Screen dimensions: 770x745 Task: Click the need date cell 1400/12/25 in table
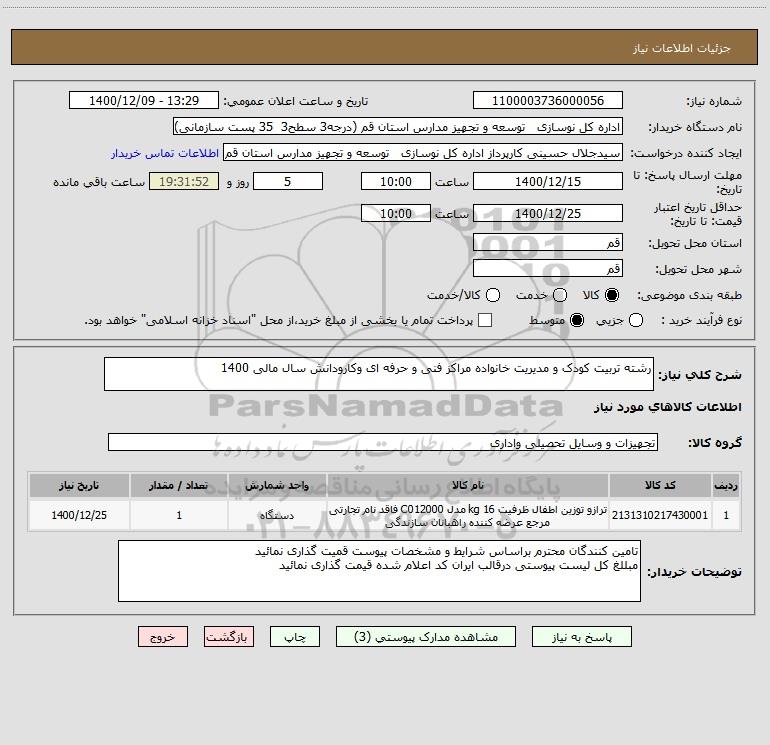pyautogui.click(x=79, y=515)
